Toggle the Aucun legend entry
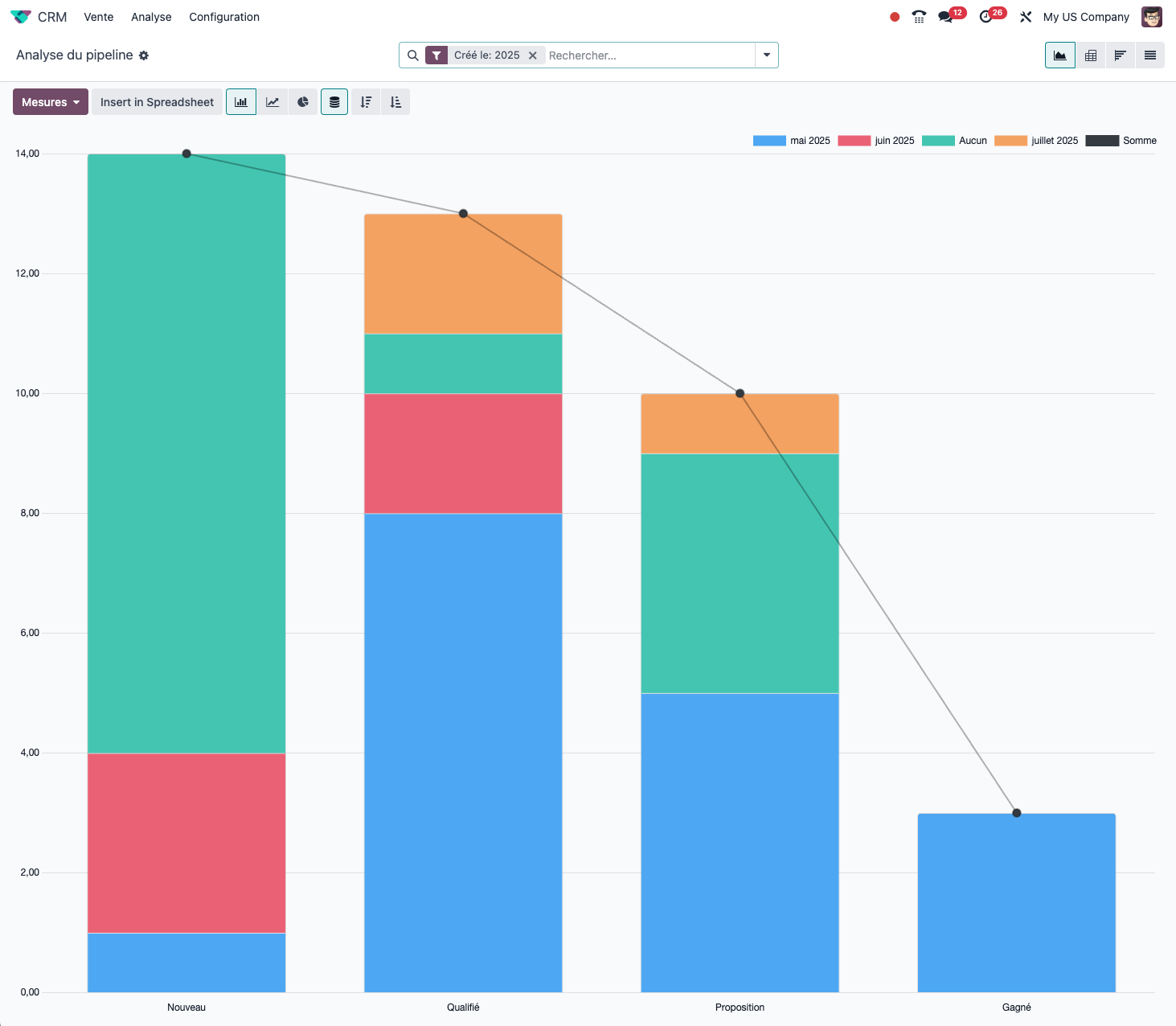Image resolution: width=1176 pixels, height=1026 pixels. 954,141
